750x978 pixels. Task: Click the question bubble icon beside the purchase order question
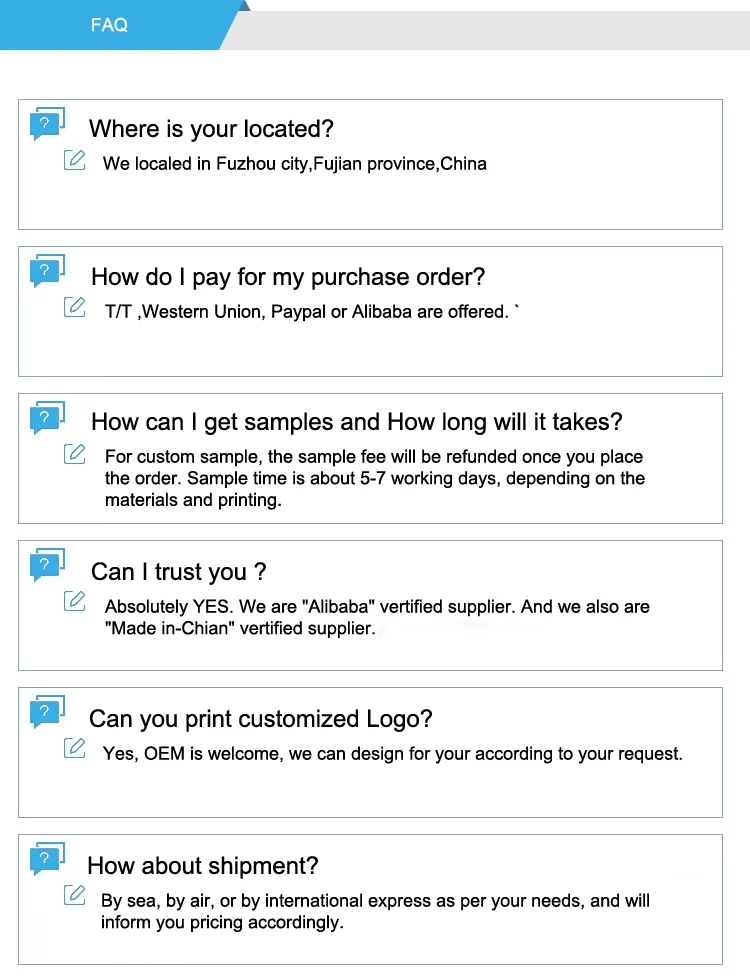[x=47, y=271]
